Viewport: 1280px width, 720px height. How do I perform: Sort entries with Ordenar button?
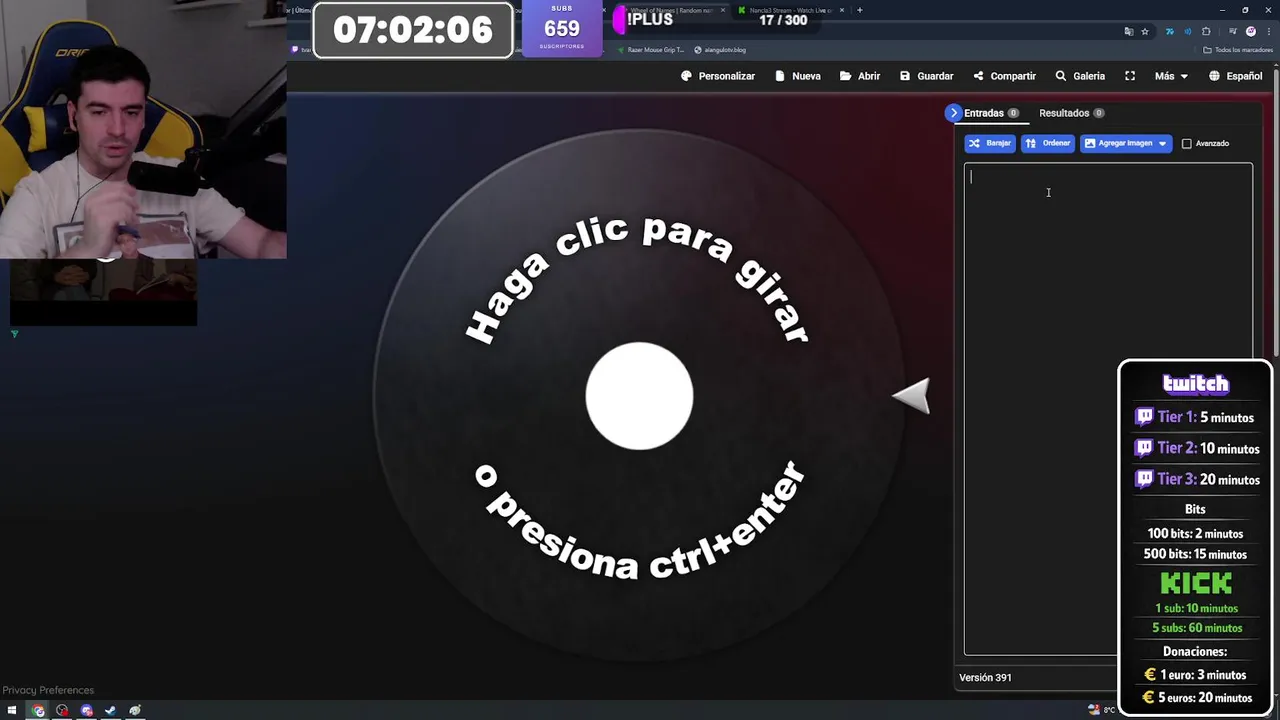[x=1047, y=143]
